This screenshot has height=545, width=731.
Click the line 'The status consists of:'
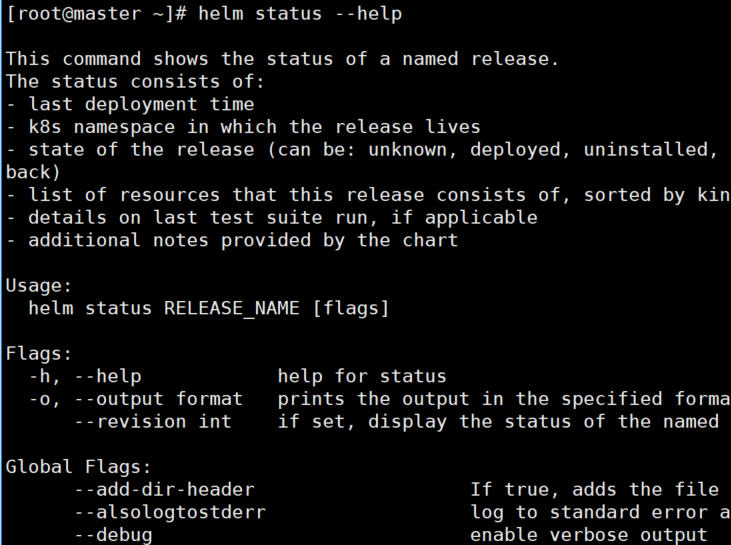pos(135,82)
